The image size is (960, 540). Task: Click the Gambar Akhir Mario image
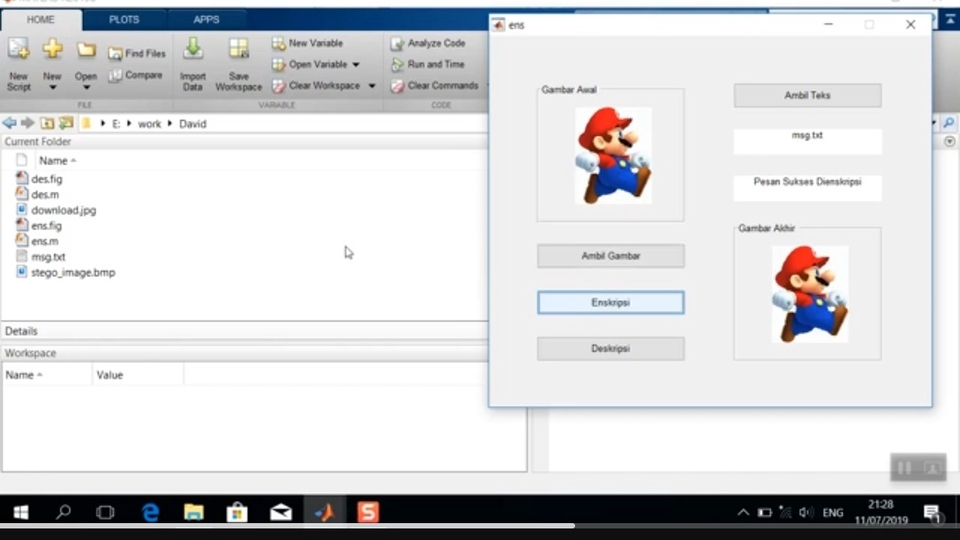pos(809,294)
